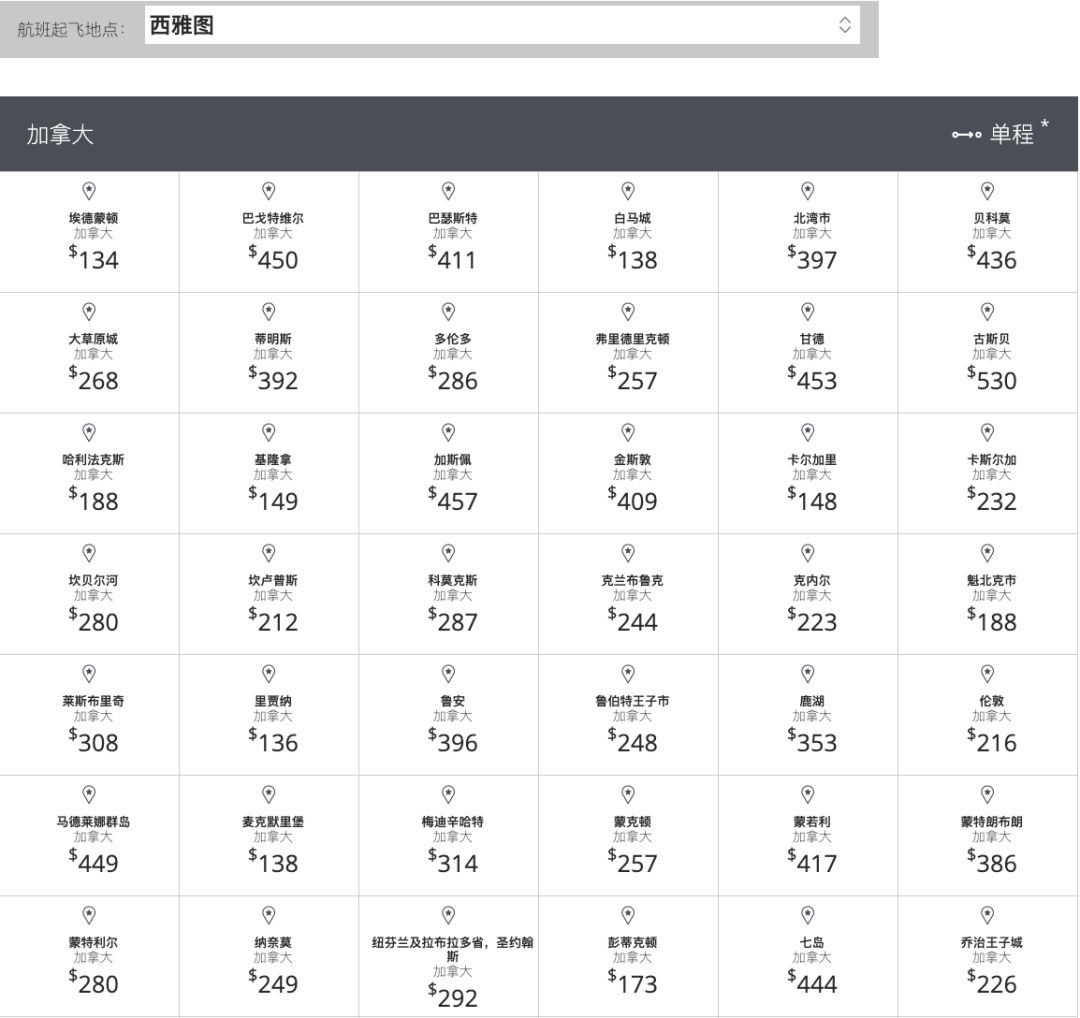Click the $449 fare for 马德莱娜群岛
The image size is (1080, 1018).
(93, 862)
